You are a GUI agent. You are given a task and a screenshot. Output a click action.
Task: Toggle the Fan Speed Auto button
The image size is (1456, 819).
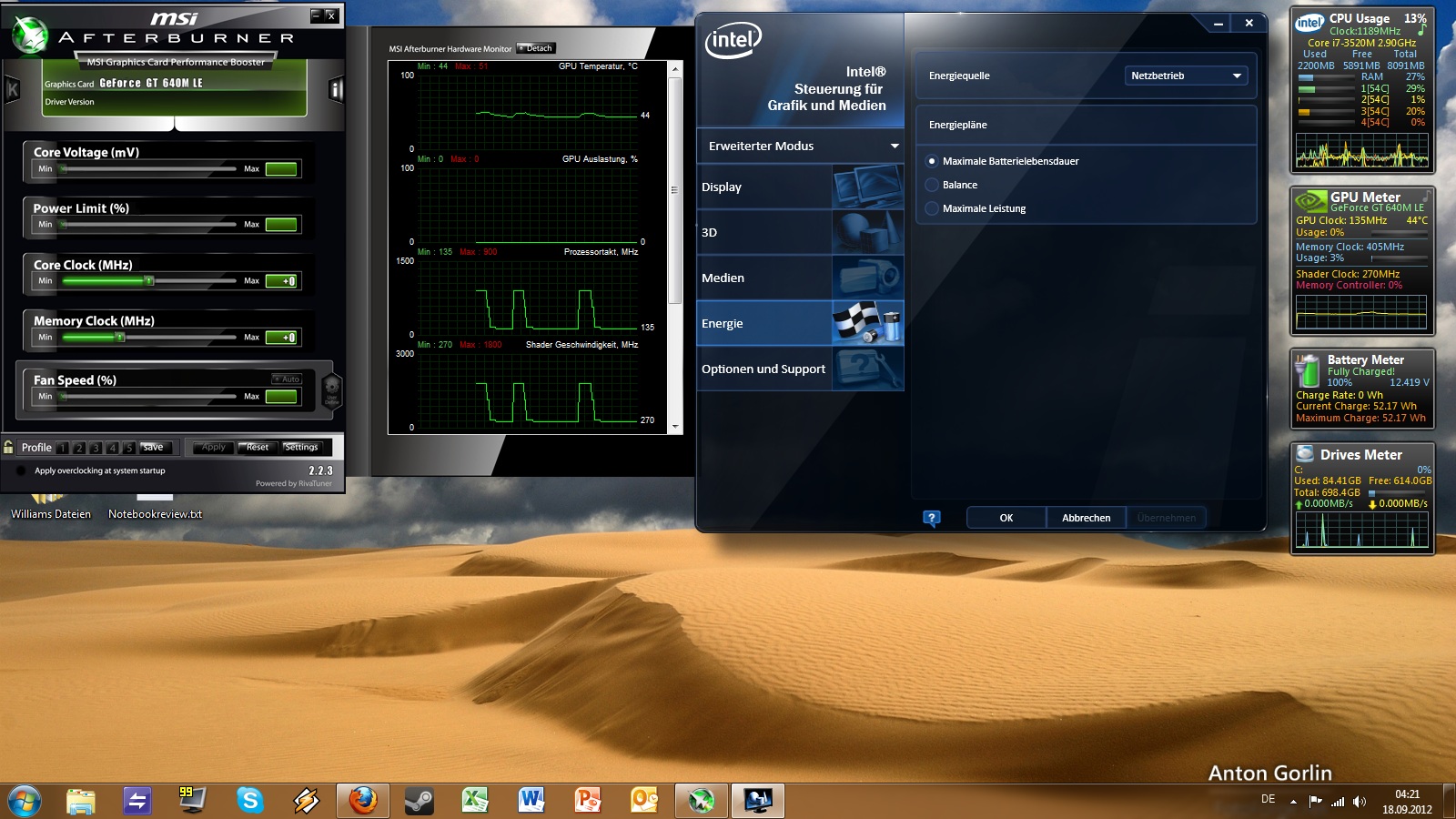[288, 379]
